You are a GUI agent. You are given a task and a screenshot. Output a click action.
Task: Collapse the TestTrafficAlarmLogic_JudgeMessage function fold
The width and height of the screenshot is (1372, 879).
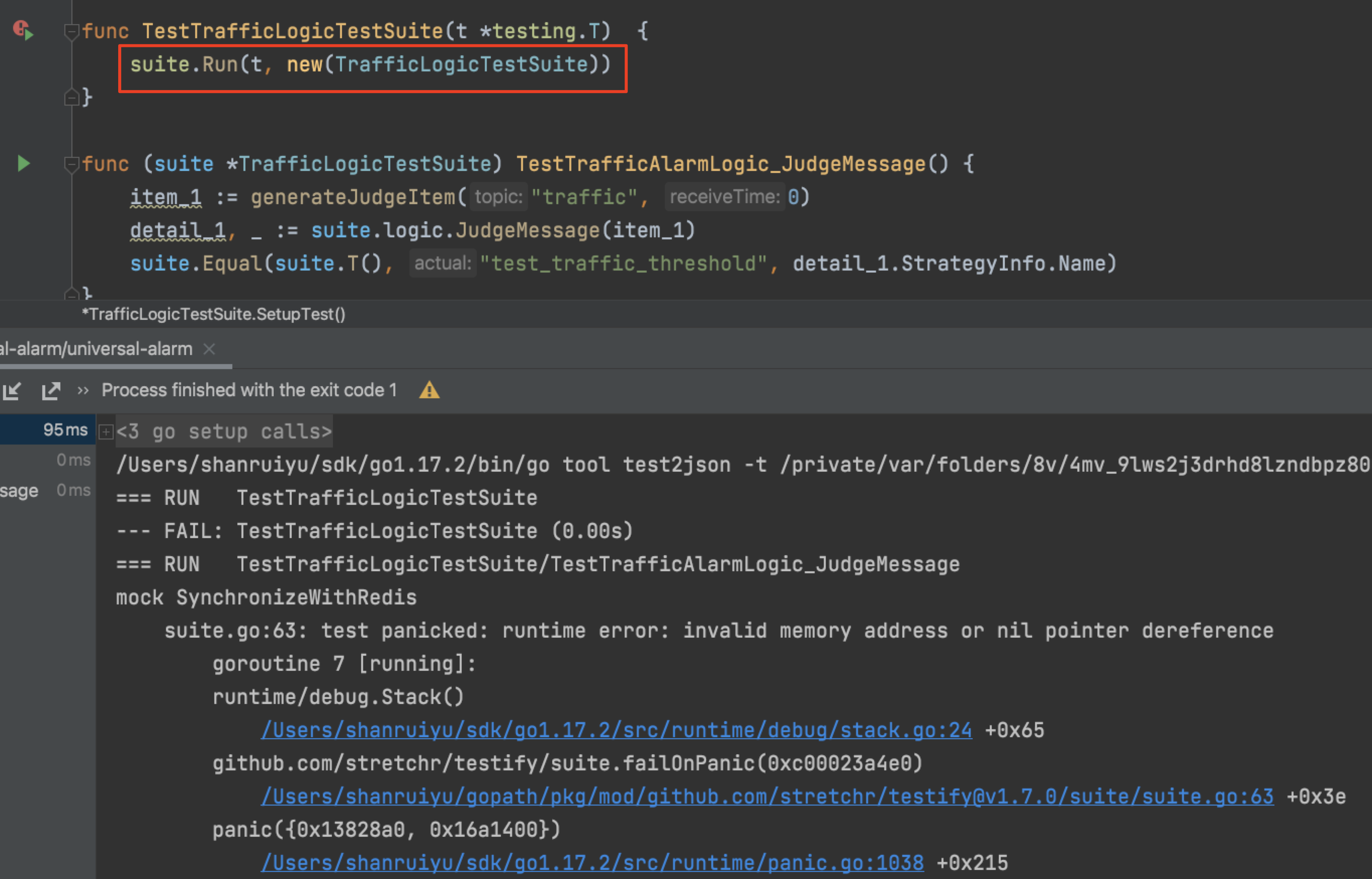[71, 165]
